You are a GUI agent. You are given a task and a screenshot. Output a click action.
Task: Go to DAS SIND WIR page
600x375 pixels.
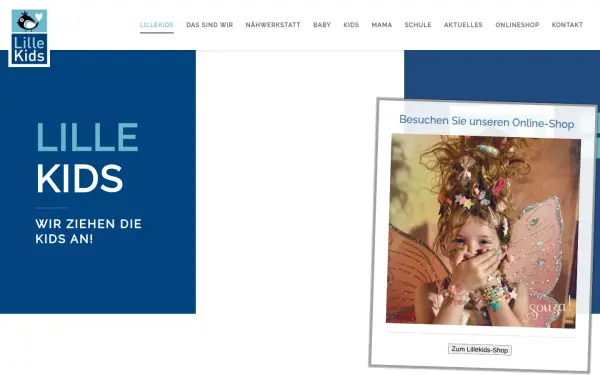(209, 25)
